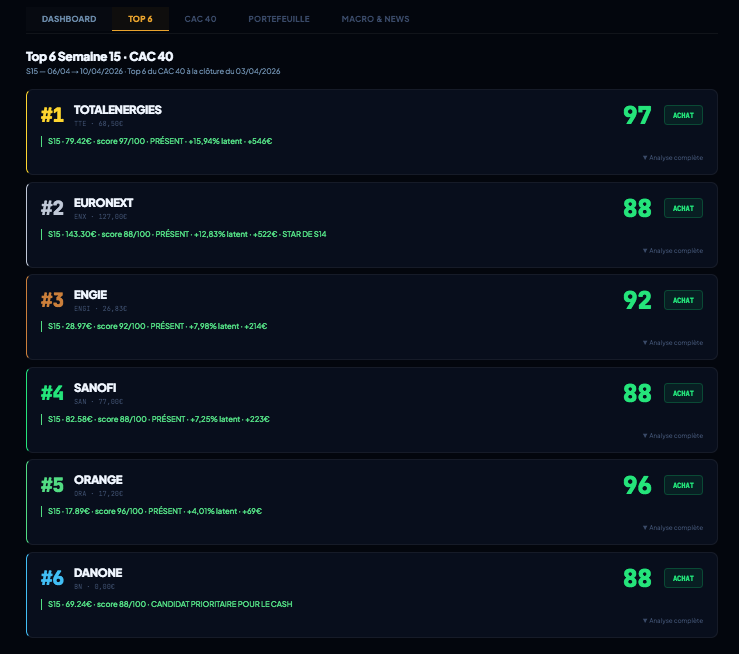This screenshot has width=739, height=654.
Task: Click the ACHAT button for TotalEnergies
Action: coord(683,115)
